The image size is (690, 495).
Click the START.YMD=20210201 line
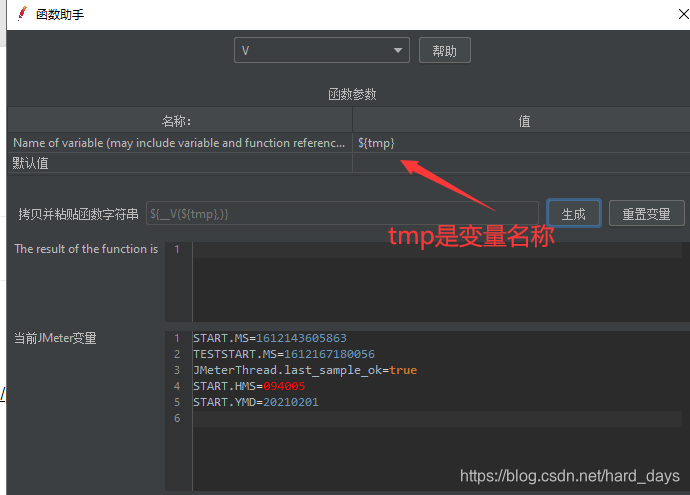click(x=256, y=402)
